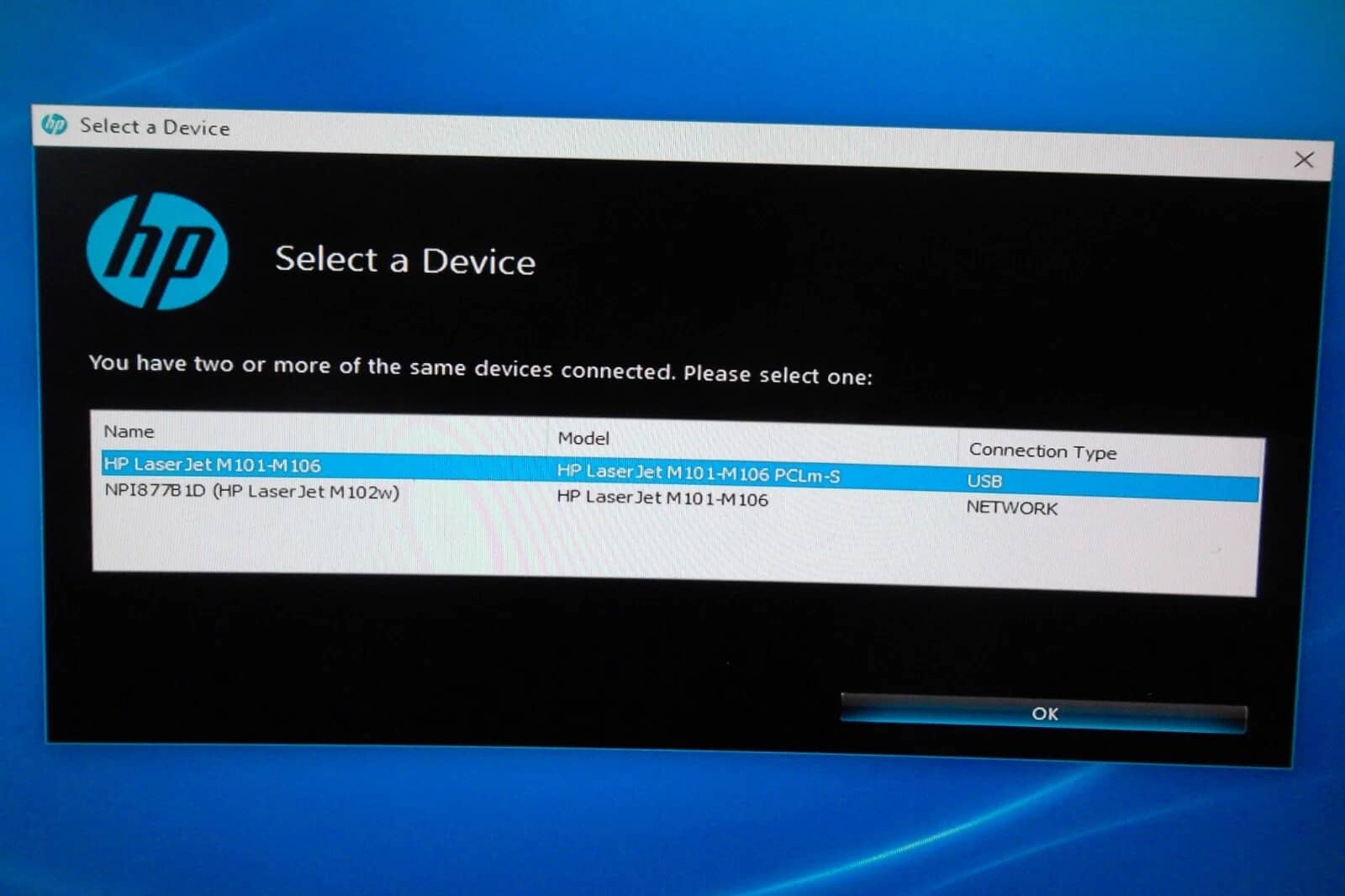The width and height of the screenshot is (1345, 896).
Task: Close the Select a Device dialog
Action: pos(1304,160)
